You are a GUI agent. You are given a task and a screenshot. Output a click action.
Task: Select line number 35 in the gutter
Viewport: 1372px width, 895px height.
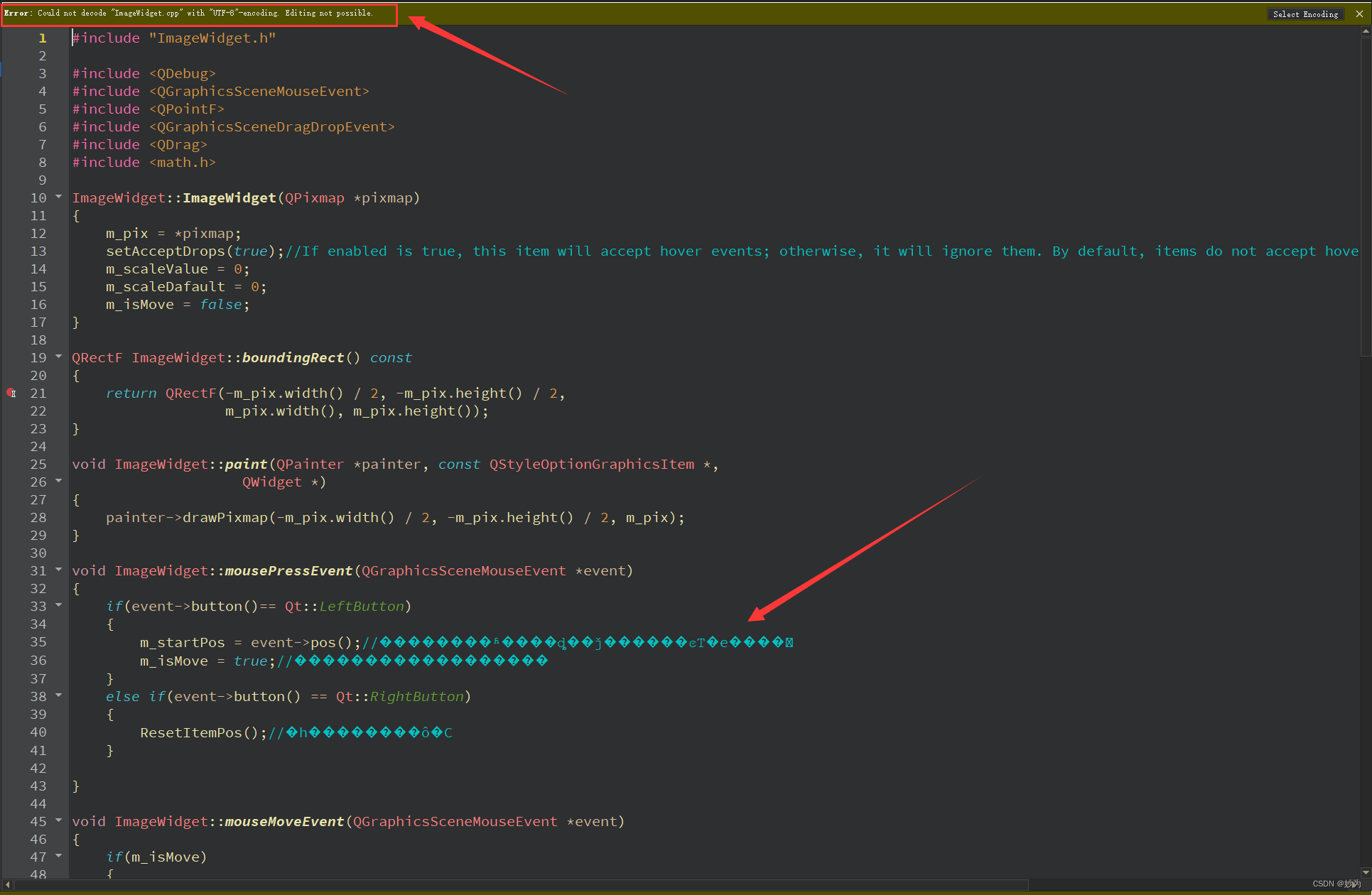pyautogui.click(x=38, y=642)
